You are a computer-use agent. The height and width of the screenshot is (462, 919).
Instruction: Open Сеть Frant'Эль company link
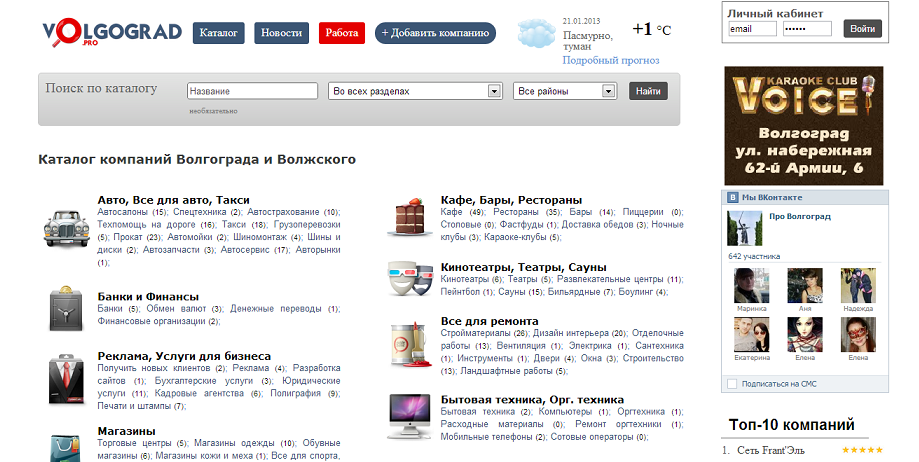coord(771,450)
